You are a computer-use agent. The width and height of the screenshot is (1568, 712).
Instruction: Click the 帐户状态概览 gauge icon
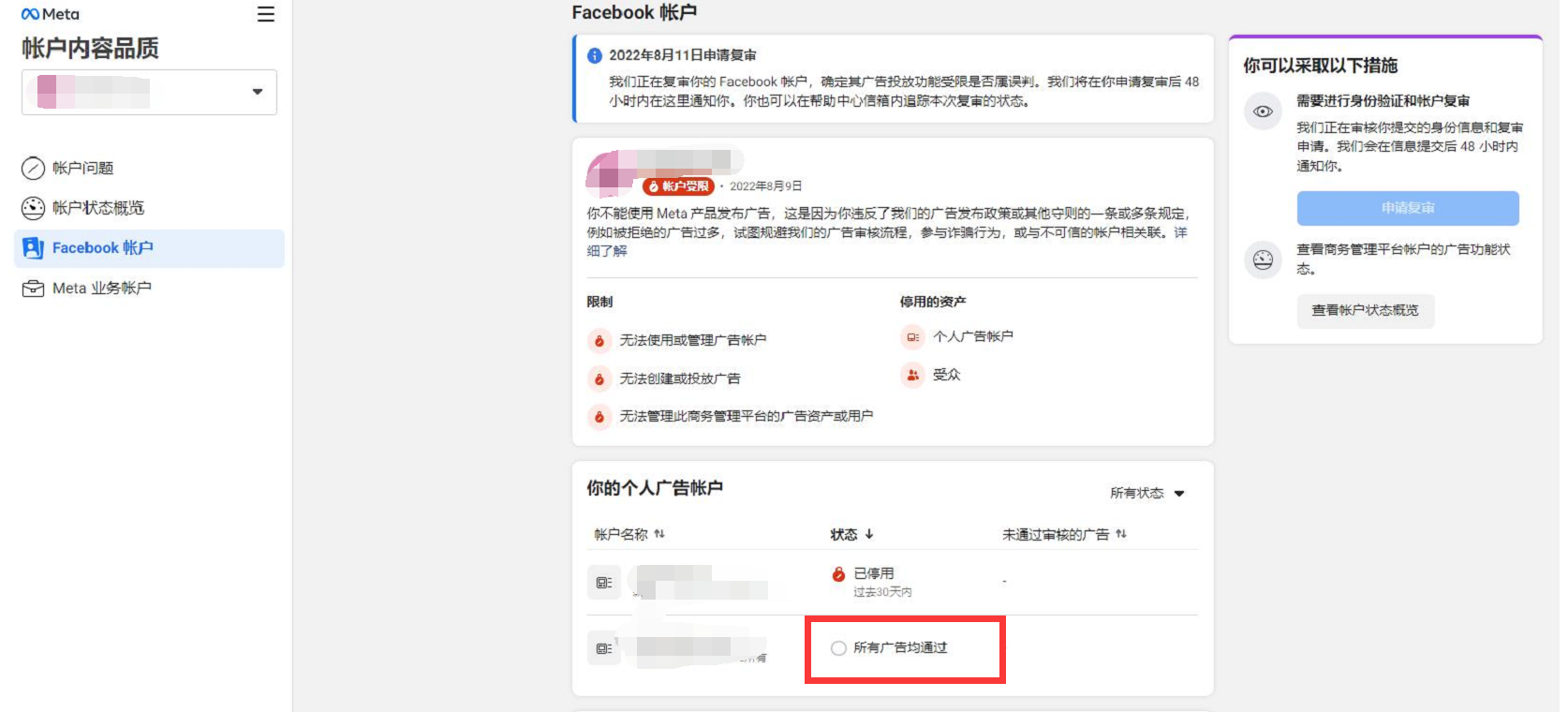[33, 208]
